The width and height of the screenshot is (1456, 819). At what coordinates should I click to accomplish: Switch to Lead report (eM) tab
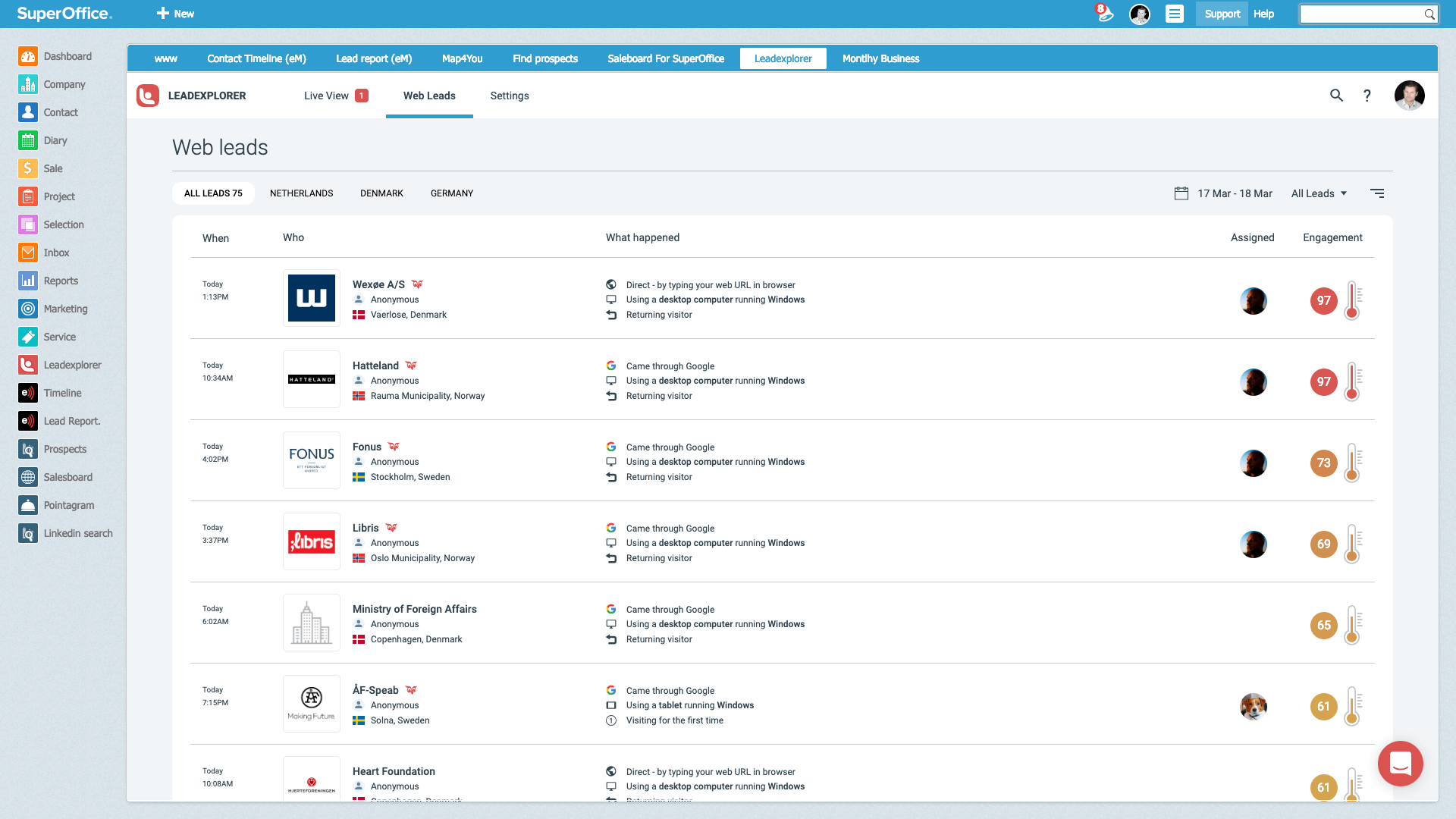click(374, 58)
